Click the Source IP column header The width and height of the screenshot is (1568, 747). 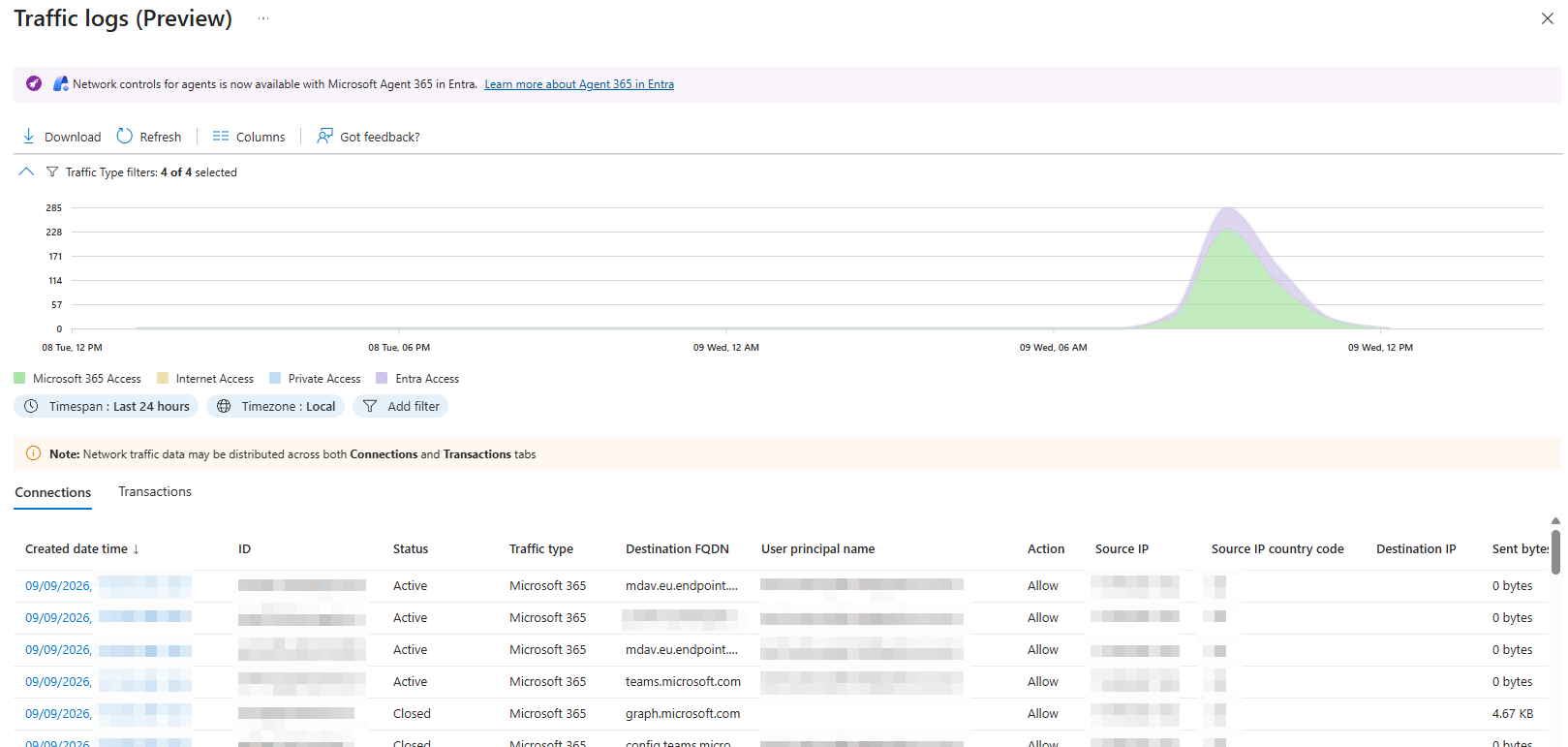(1122, 548)
